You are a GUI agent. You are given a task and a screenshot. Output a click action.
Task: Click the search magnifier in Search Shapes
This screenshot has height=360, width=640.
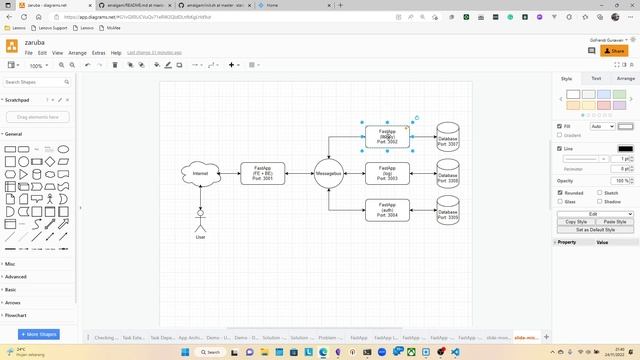click(x=67, y=82)
